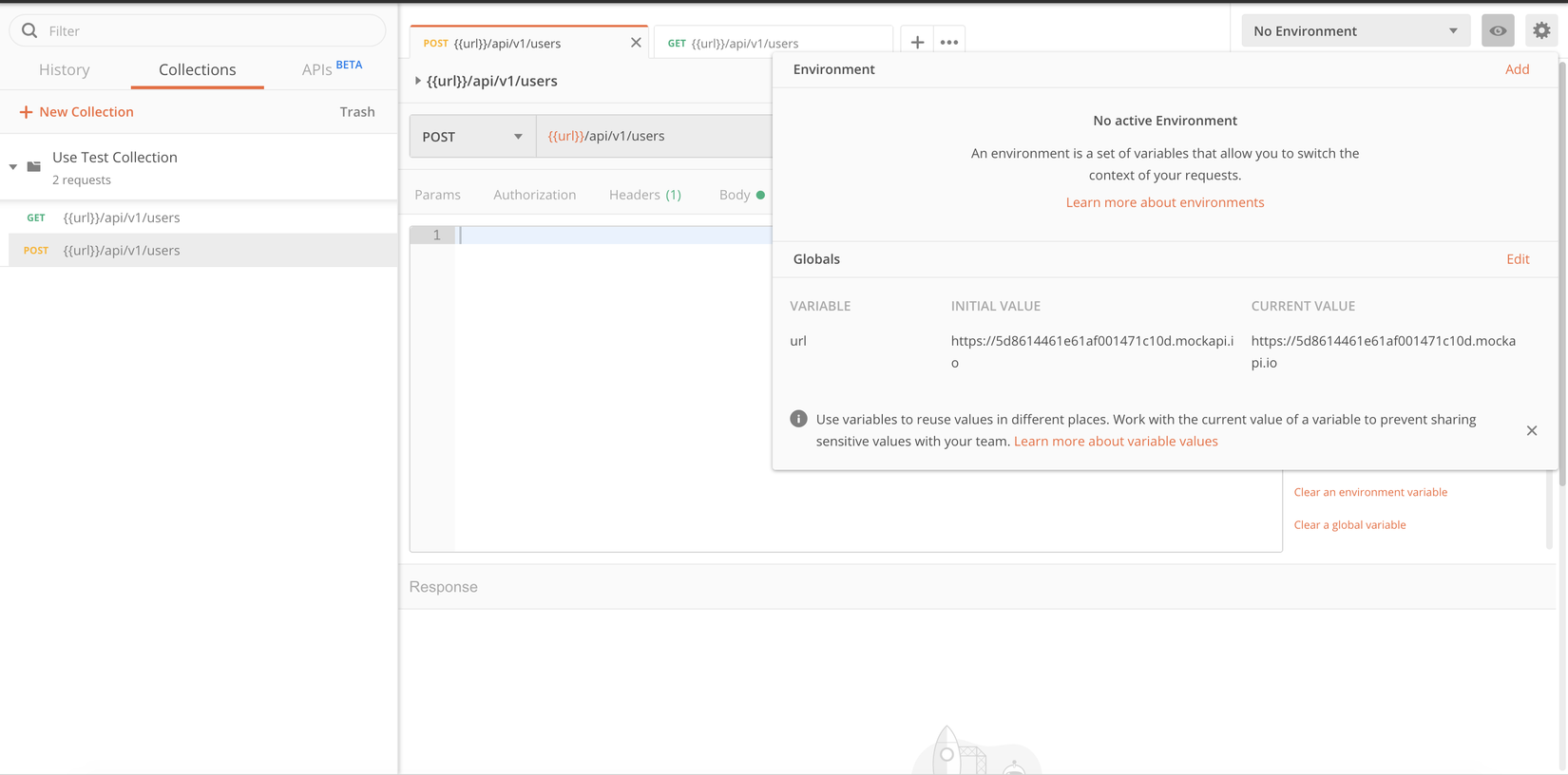
Task: Open the manage environments gear icon
Action: point(1541,31)
